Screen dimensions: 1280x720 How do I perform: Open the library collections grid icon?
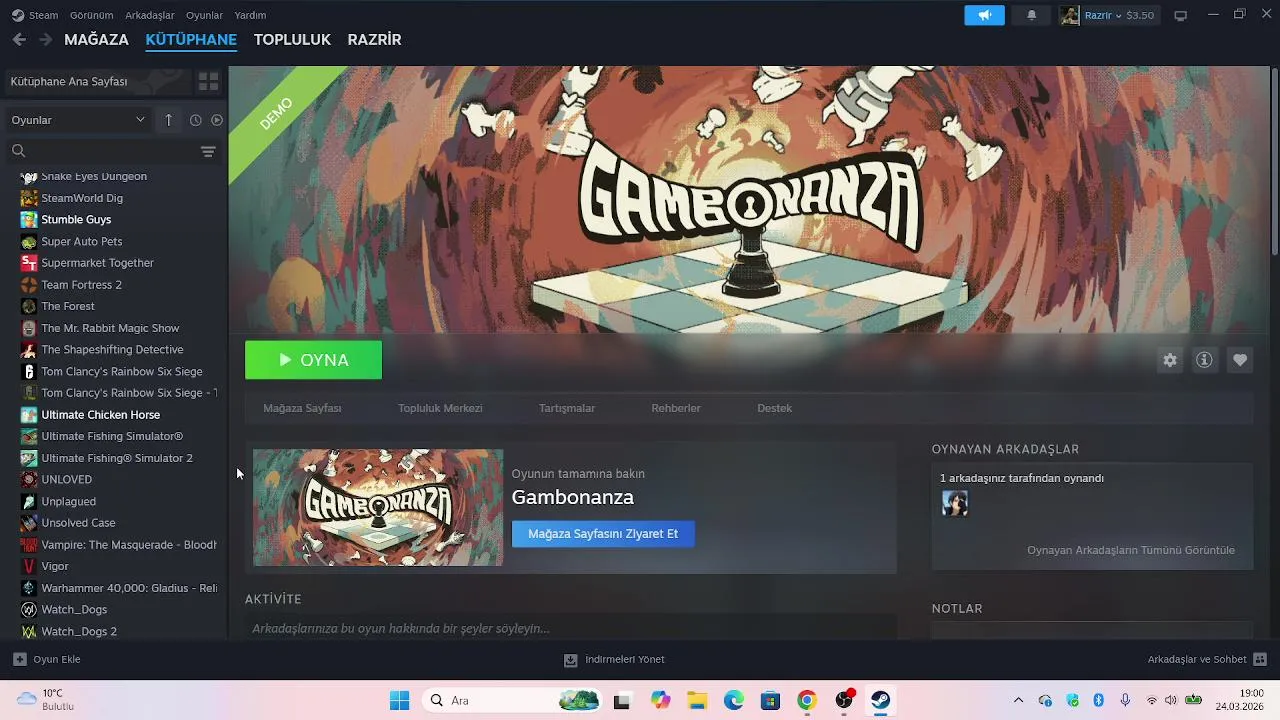208,81
